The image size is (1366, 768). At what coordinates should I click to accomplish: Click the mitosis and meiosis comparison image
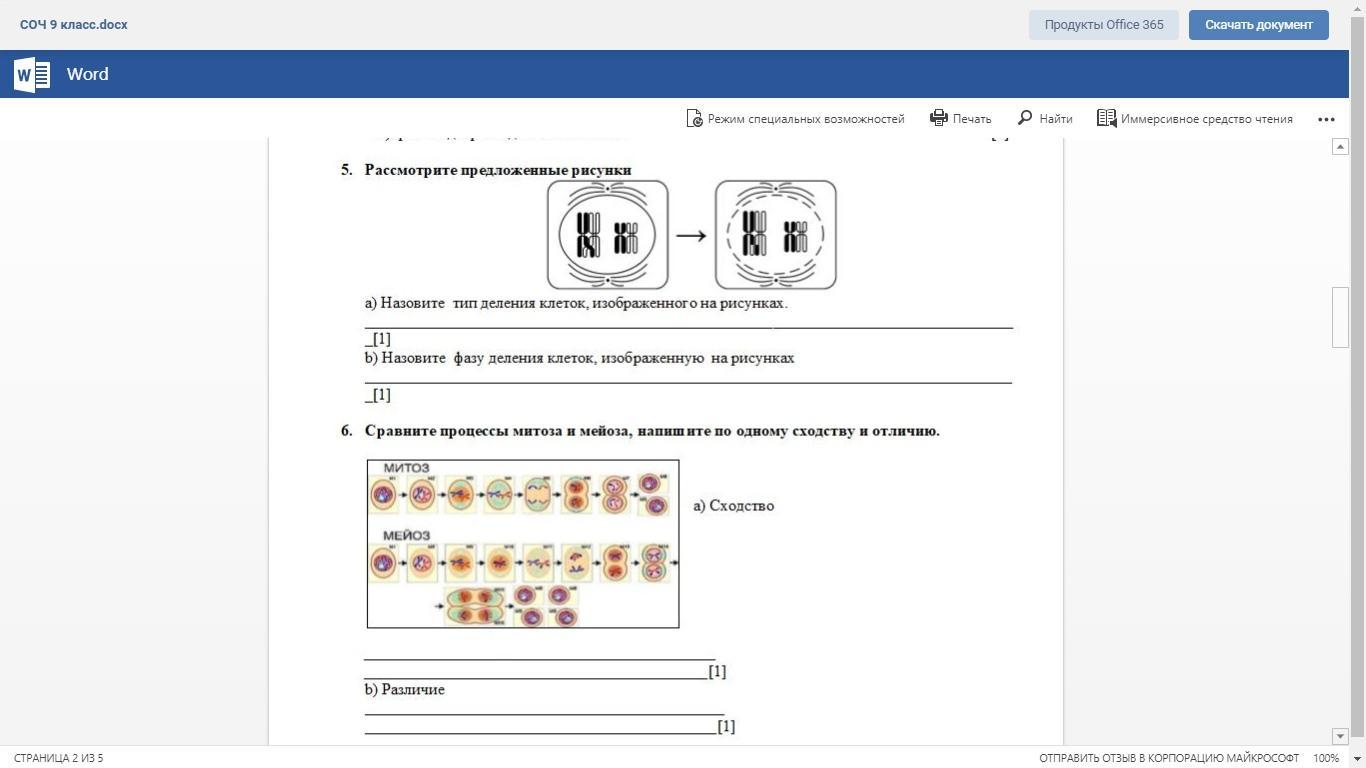pos(523,544)
